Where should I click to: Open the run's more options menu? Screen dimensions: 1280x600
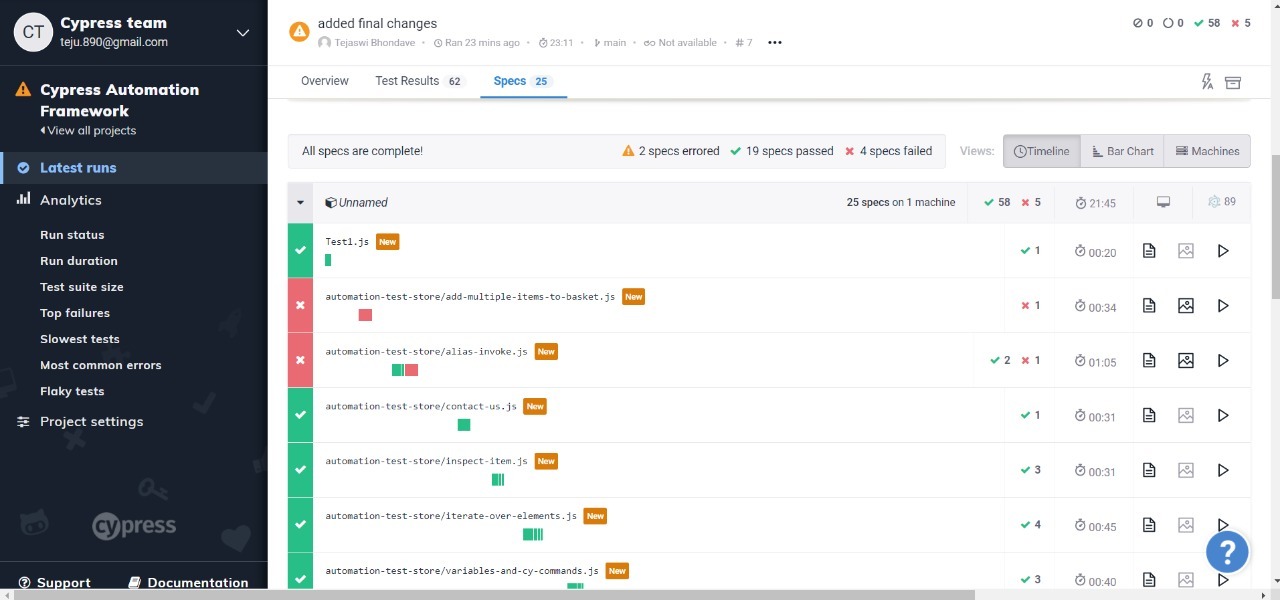click(774, 42)
